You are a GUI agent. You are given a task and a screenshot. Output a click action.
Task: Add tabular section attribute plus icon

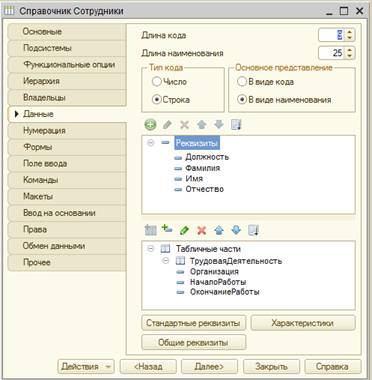tap(167, 229)
